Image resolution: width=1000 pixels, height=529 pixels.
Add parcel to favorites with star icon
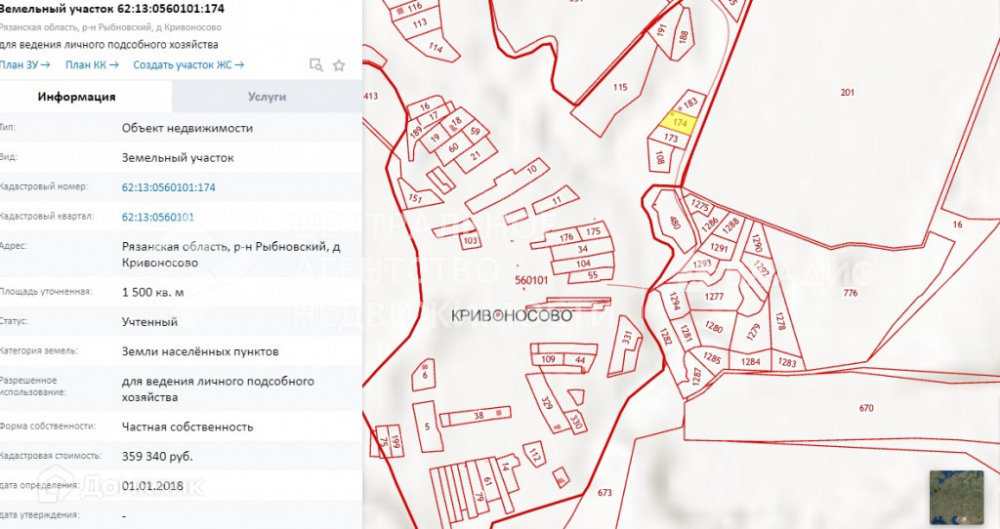(x=339, y=65)
